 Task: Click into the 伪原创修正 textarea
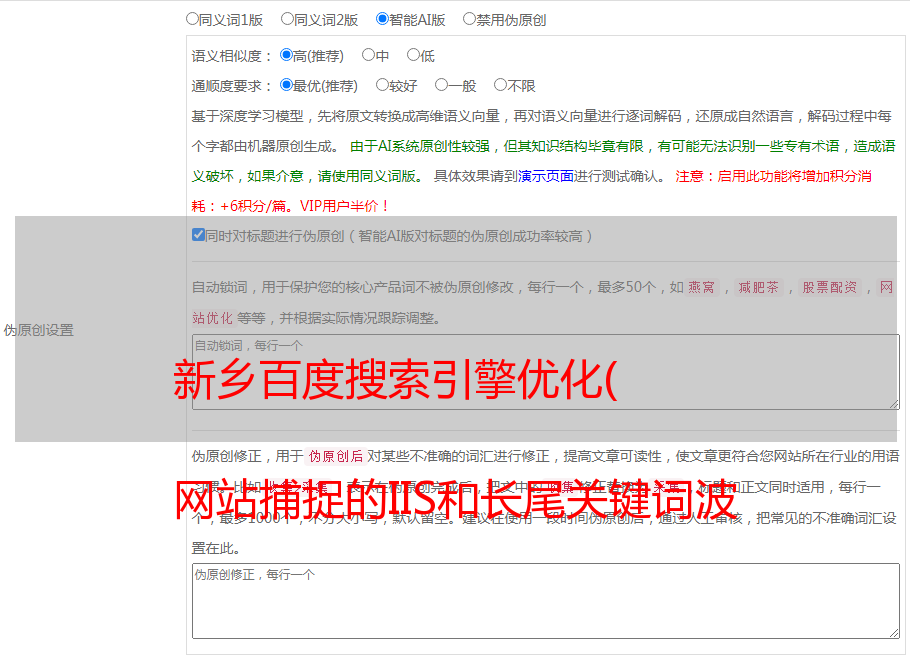click(546, 601)
